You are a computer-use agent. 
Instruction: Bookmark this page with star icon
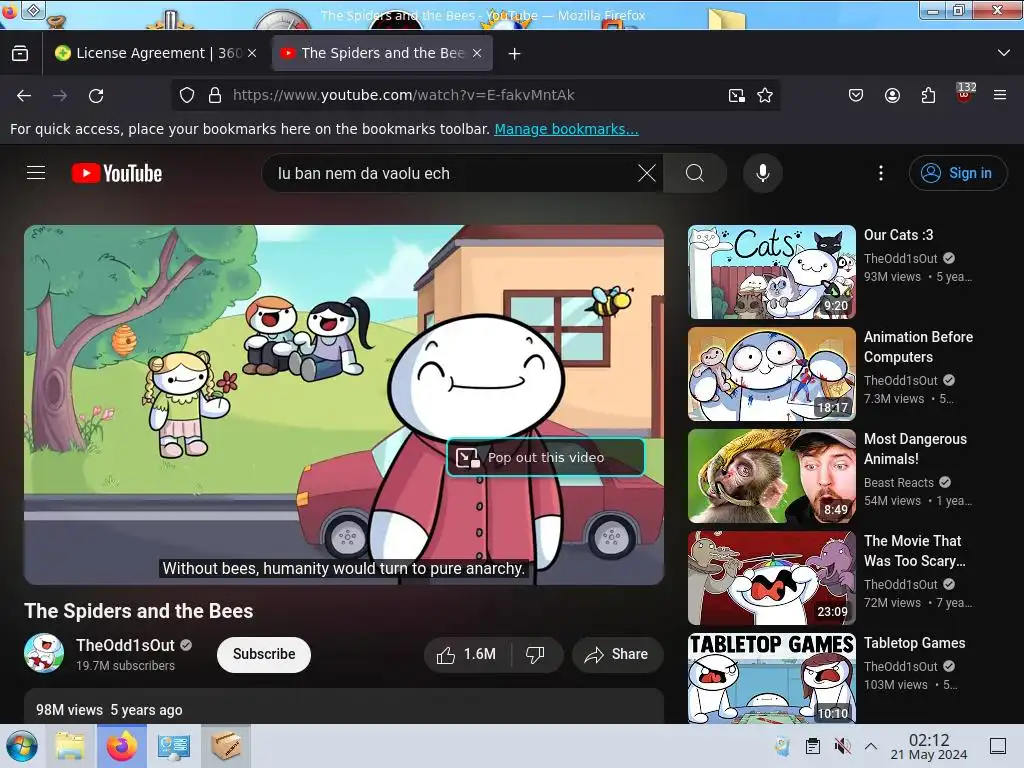point(765,95)
